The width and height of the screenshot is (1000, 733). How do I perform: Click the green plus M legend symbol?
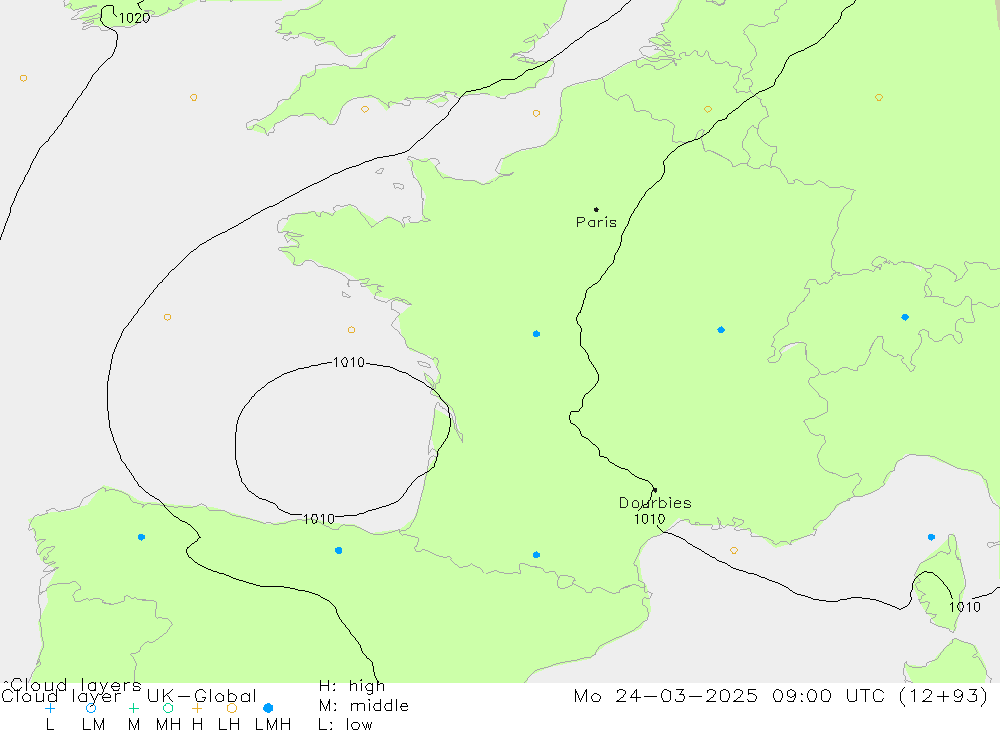coord(133,708)
